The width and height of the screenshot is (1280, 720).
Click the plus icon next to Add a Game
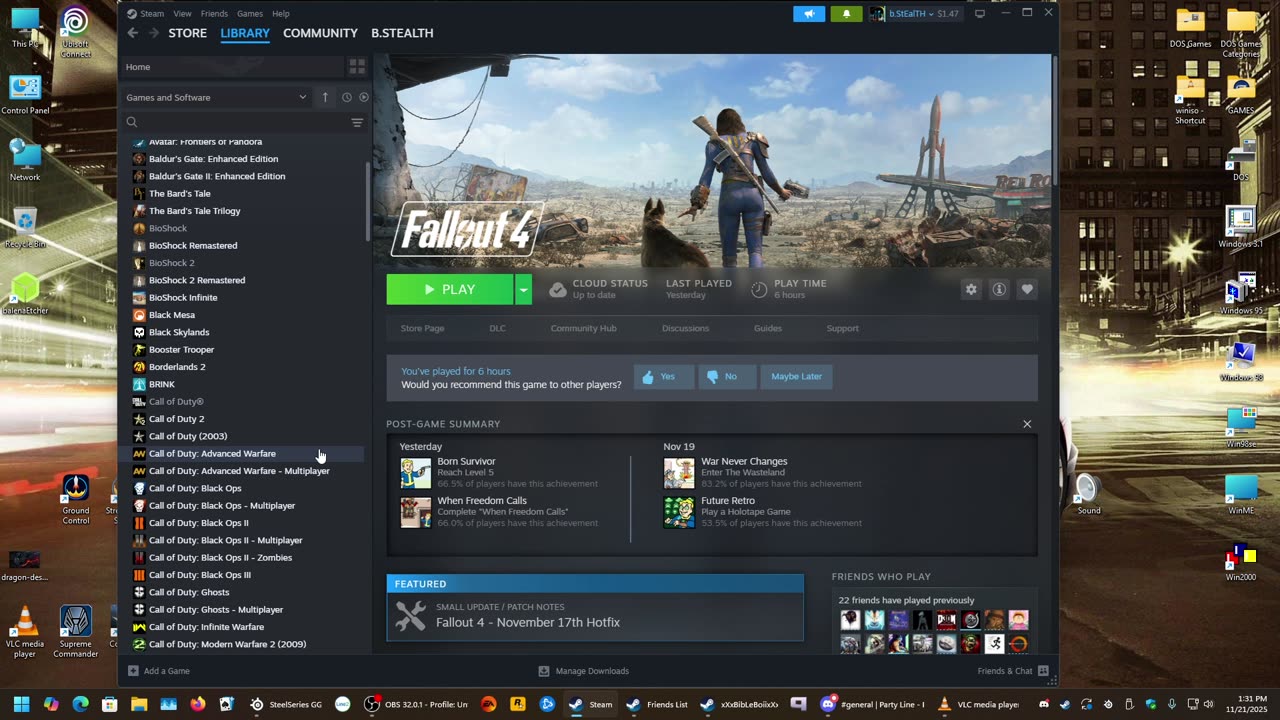click(x=133, y=671)
